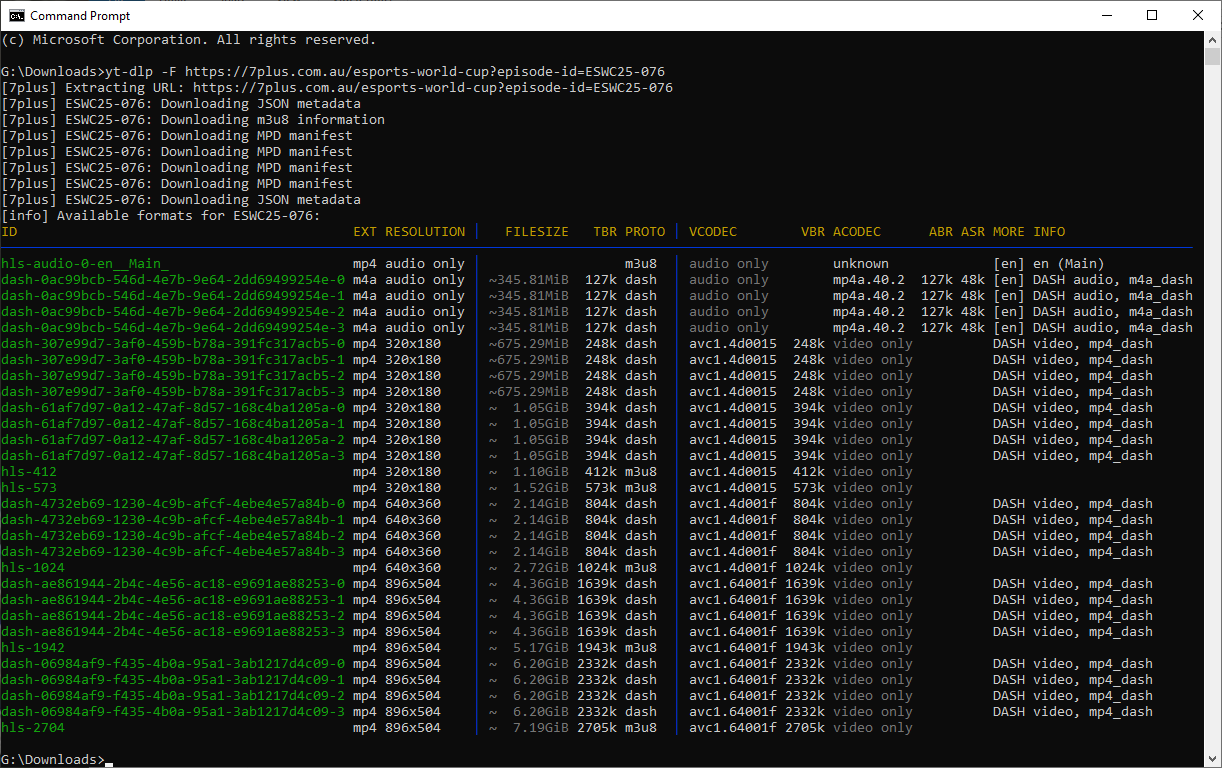Click the ACODEC column header
The width and height of the screenshot is (1222, 768).
[x=856, y=232]
